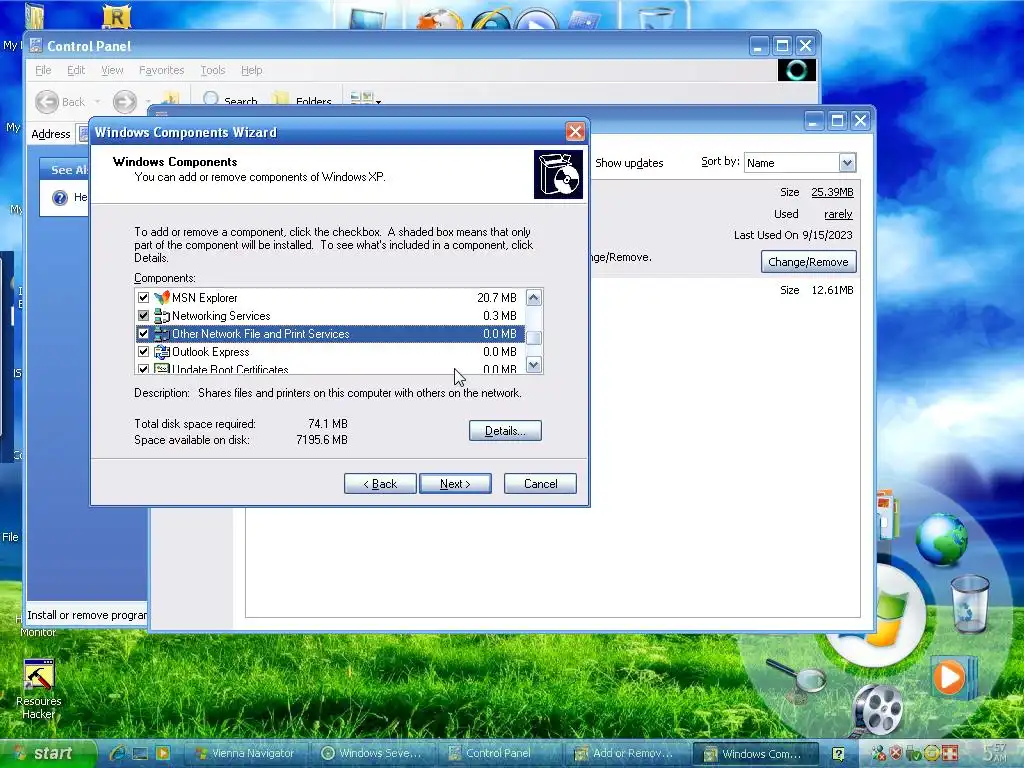Click the Other Network File and Print icon
This screenshot has width=1024, height=768.
tap(161, 334)
